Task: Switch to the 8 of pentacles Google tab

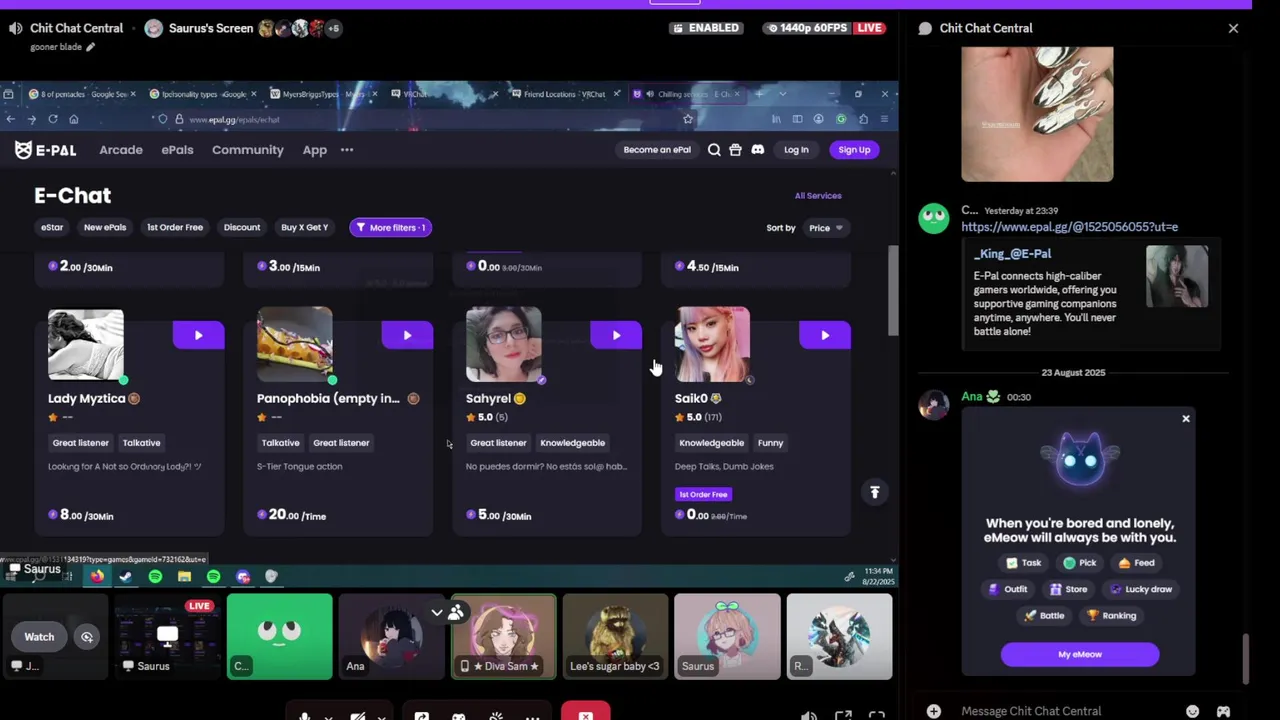Action: point(84,94)
